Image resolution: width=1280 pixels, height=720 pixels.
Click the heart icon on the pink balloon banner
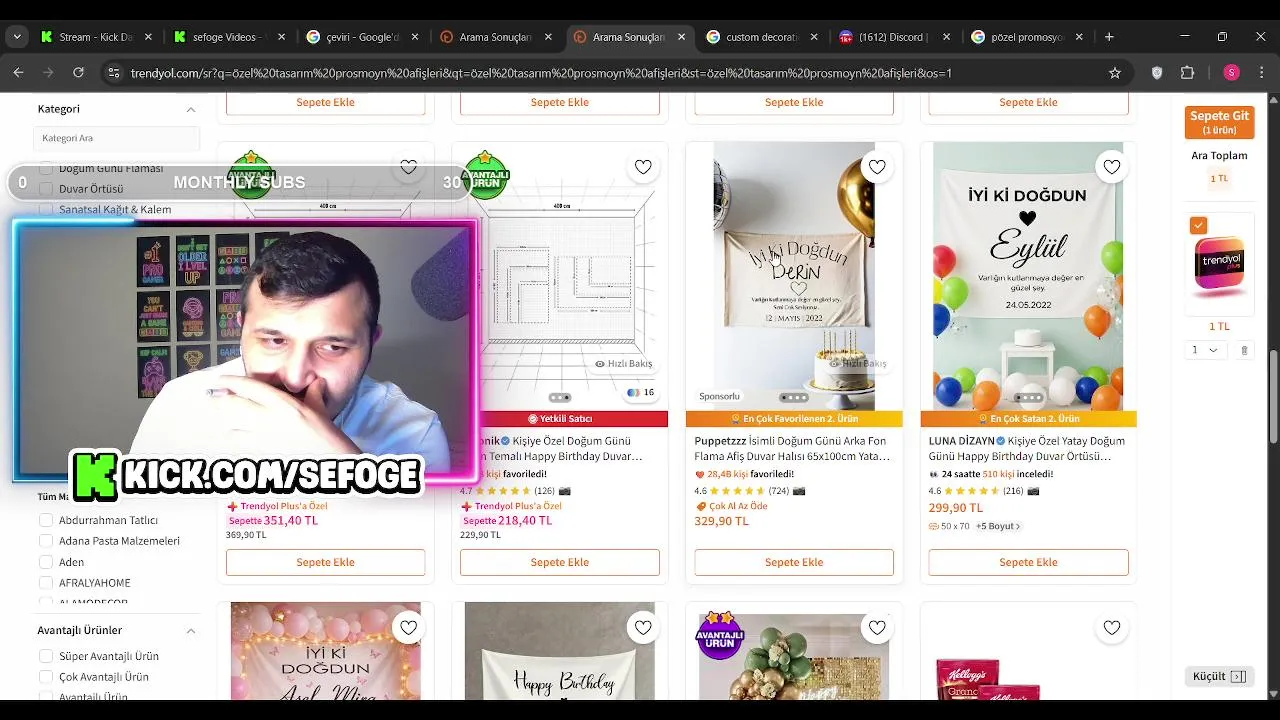click(408, 628)
